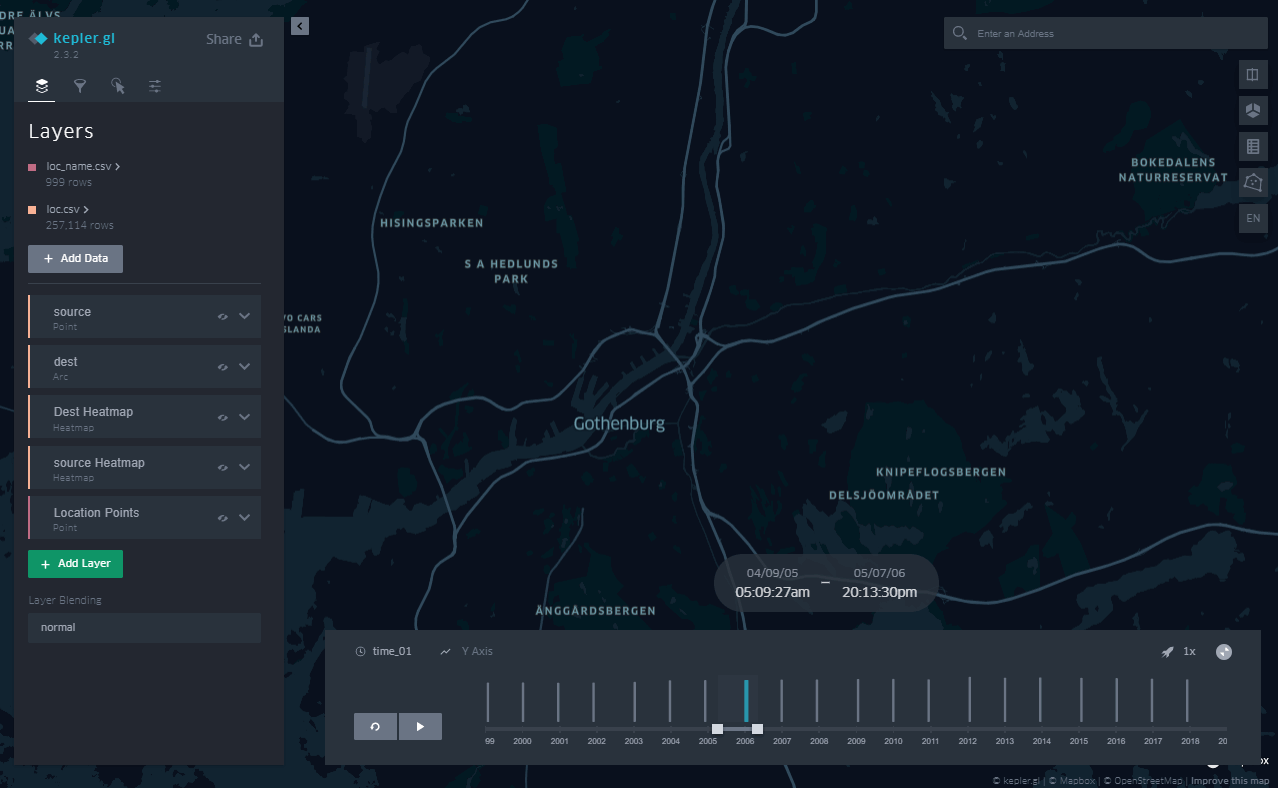Image resolution: width=1278 pixels, height=788 pixels.
Task: Expand the source layer settings
Action: 244,316
